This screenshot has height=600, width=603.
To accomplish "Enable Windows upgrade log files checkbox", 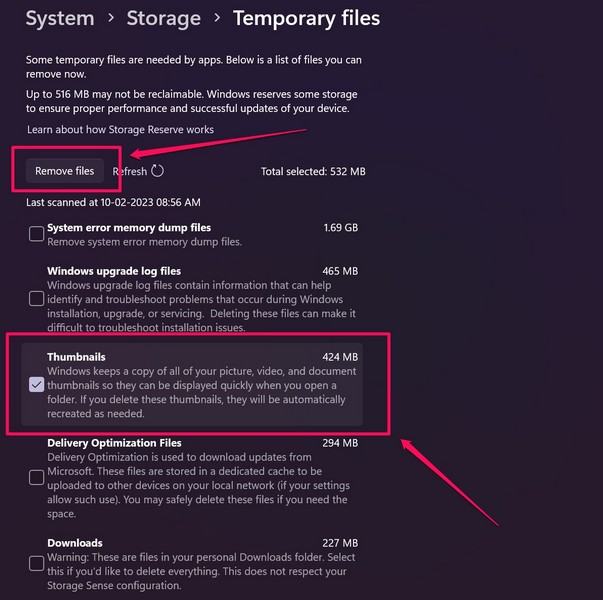I will 36,298.
